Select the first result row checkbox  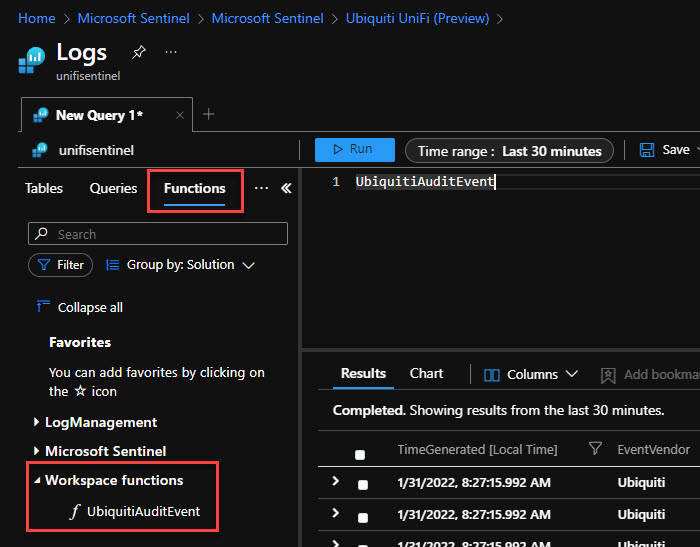pos(363,485)
